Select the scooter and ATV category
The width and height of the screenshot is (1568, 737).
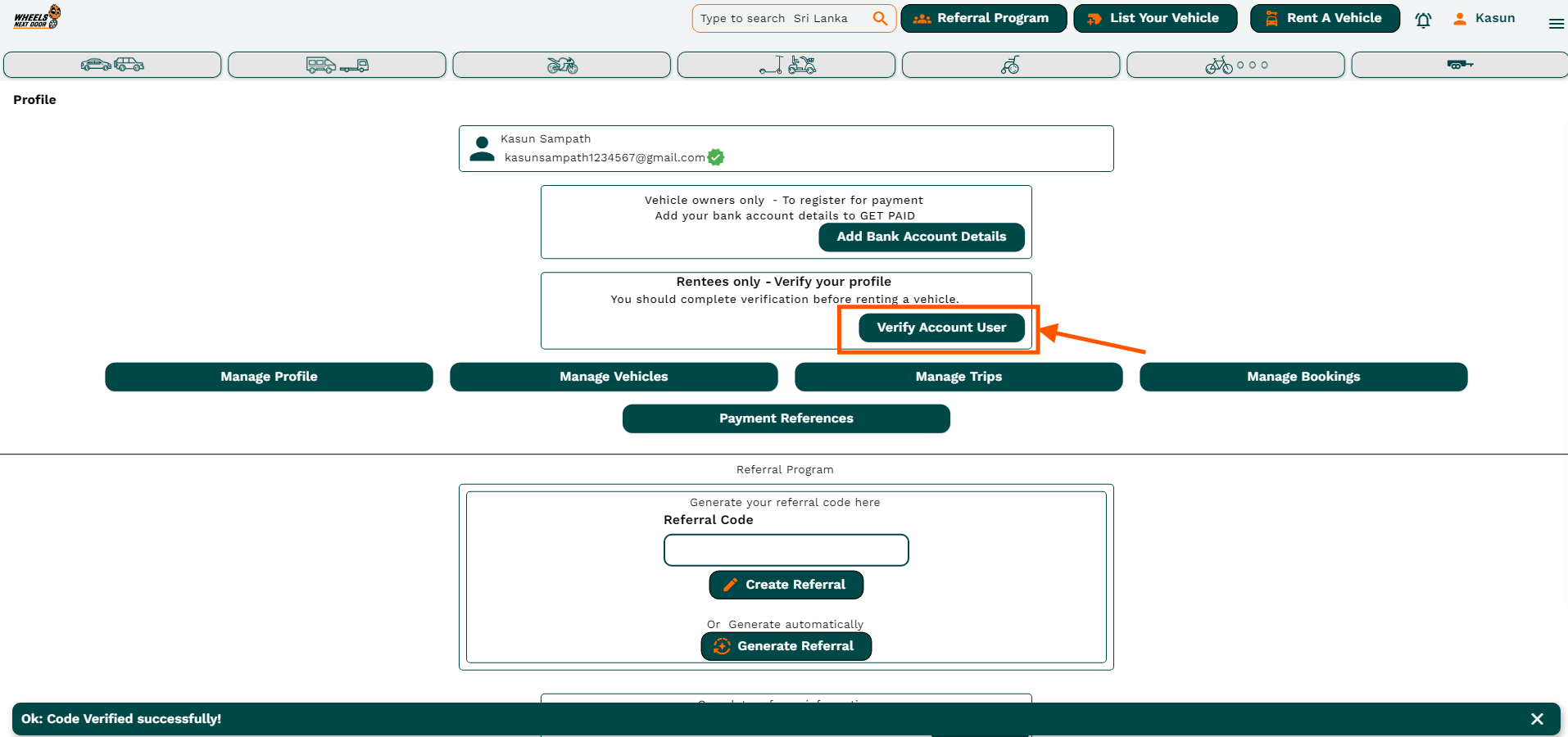pyautogui.click(x=786, y=65)
